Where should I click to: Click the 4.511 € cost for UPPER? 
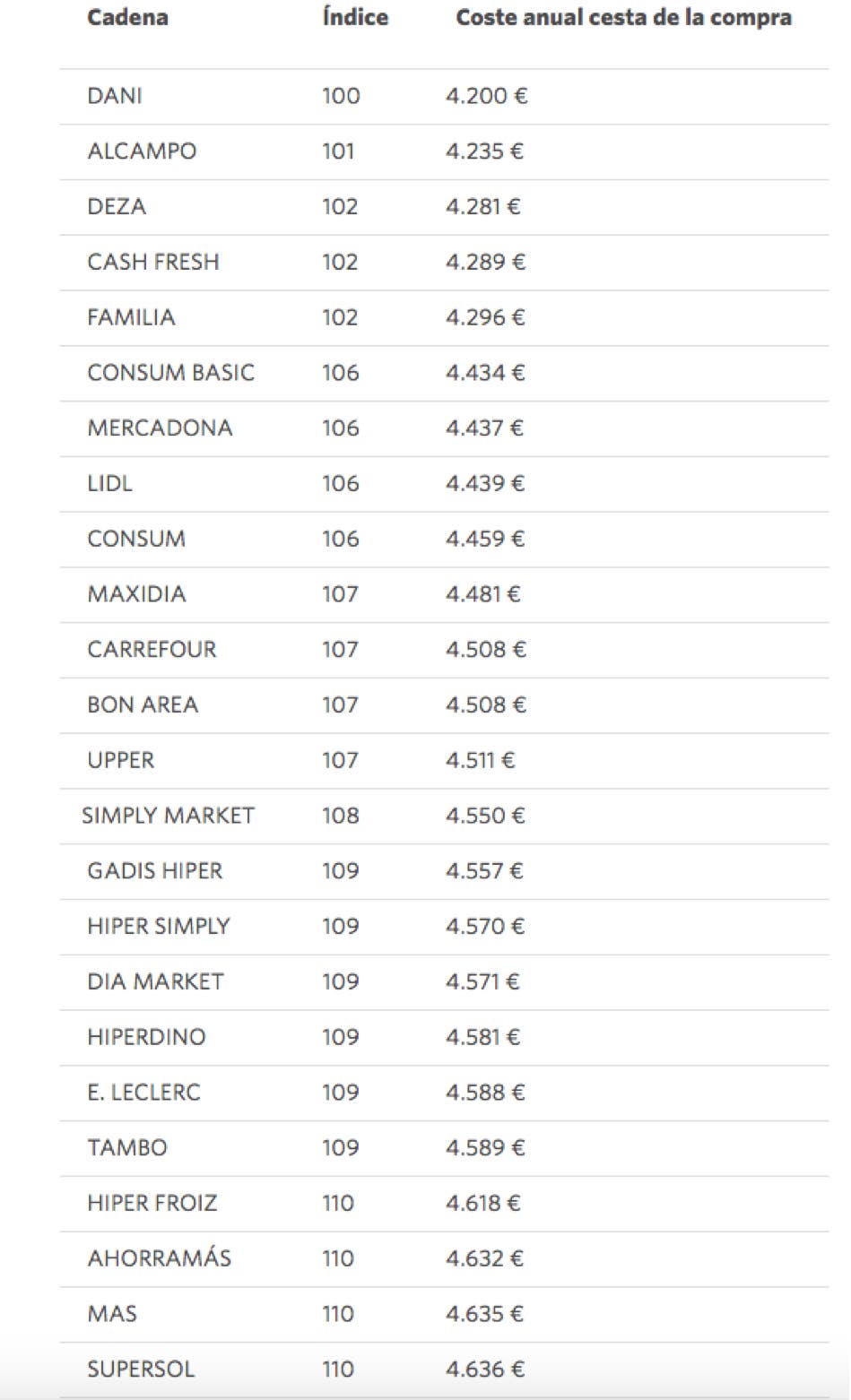[x=480, y=761]
